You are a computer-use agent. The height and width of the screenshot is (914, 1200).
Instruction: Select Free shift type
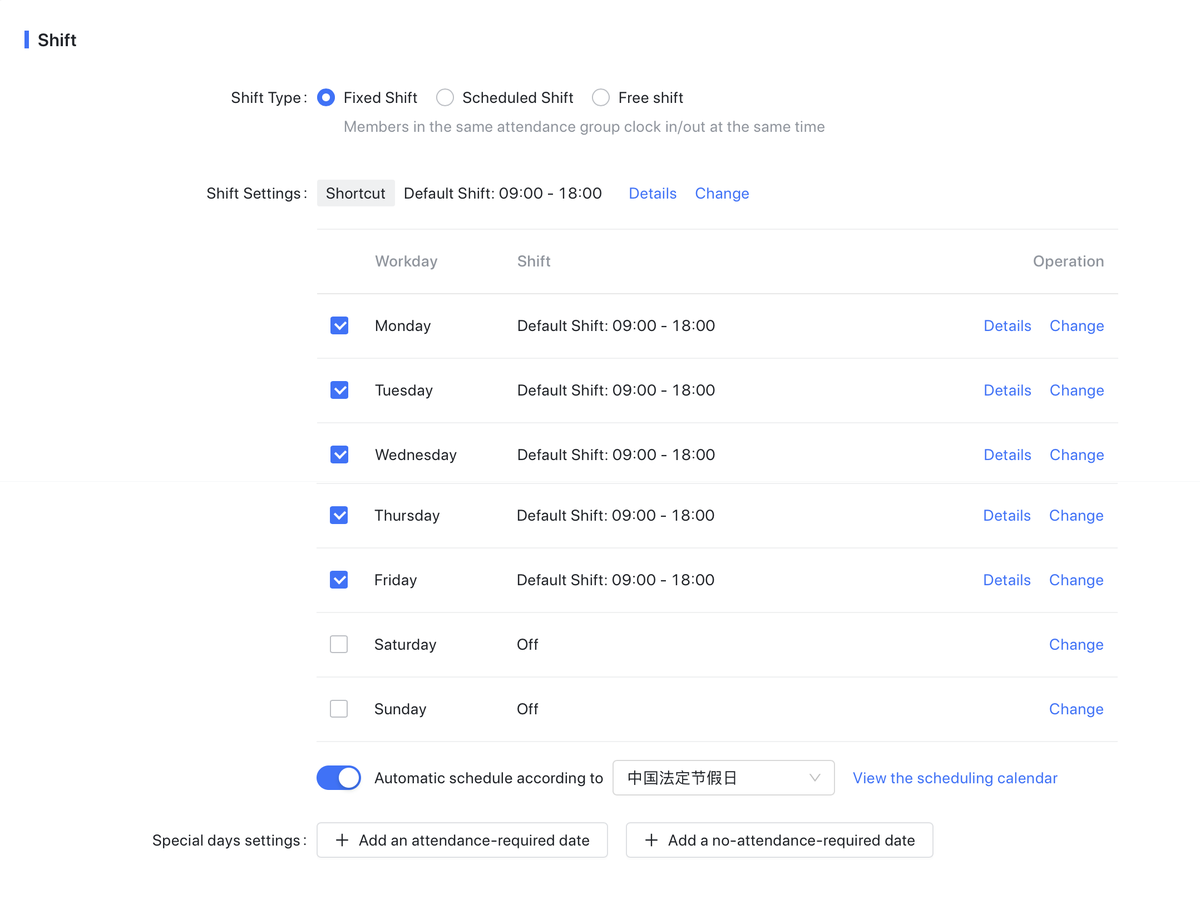(601, 98)
